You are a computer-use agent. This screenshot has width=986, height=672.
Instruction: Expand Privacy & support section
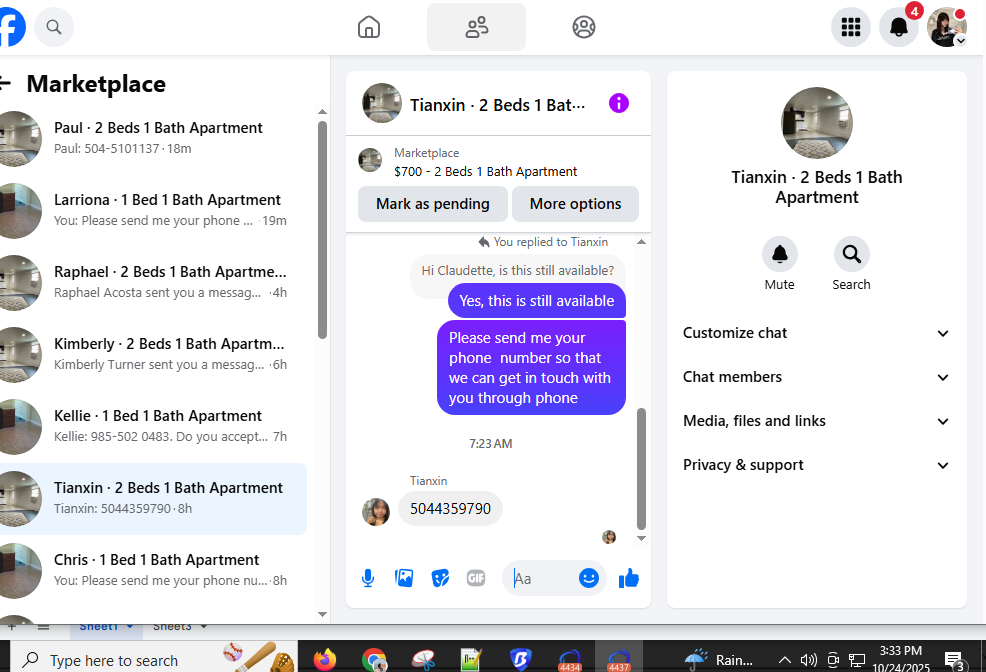(816, 465)
